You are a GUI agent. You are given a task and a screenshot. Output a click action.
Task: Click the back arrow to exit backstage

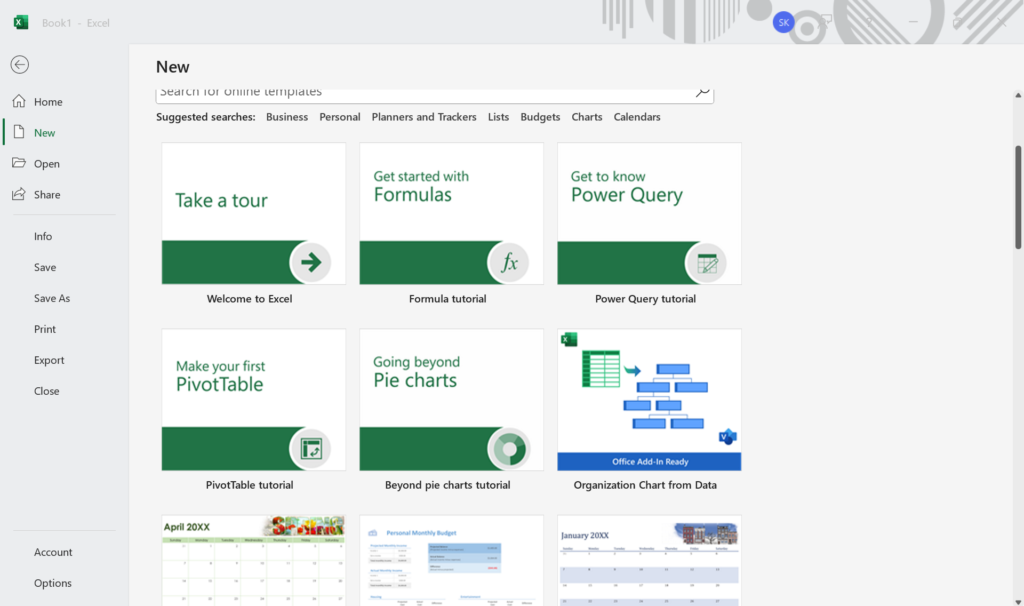pyautogui.click(x=19, y=64)
